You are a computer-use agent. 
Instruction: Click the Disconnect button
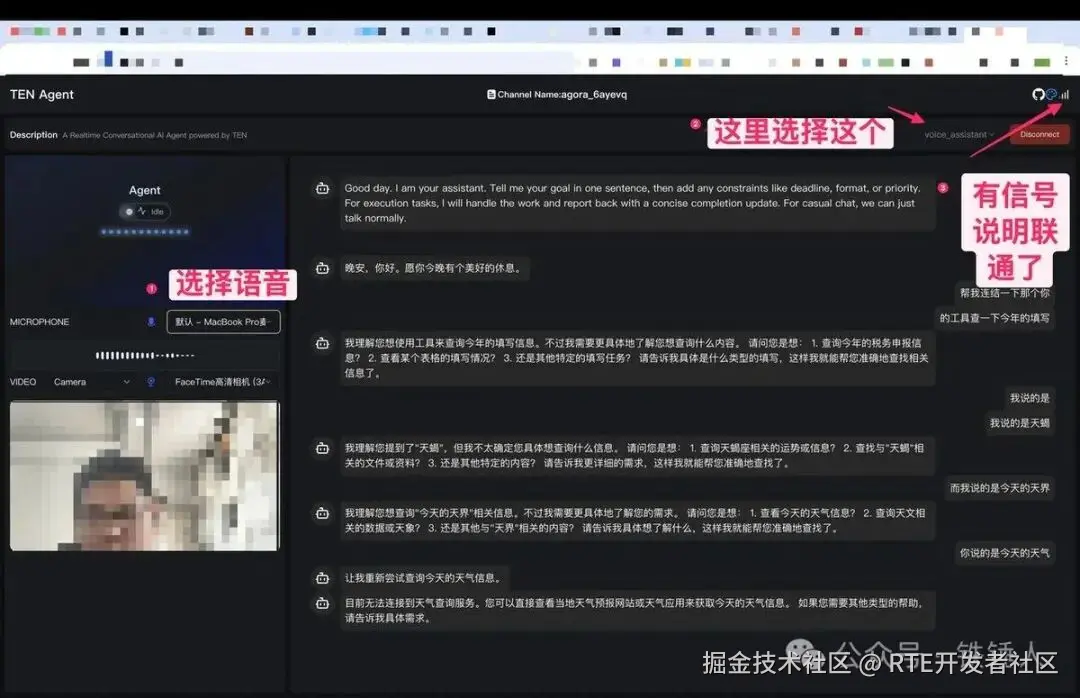coord(1039,134)
